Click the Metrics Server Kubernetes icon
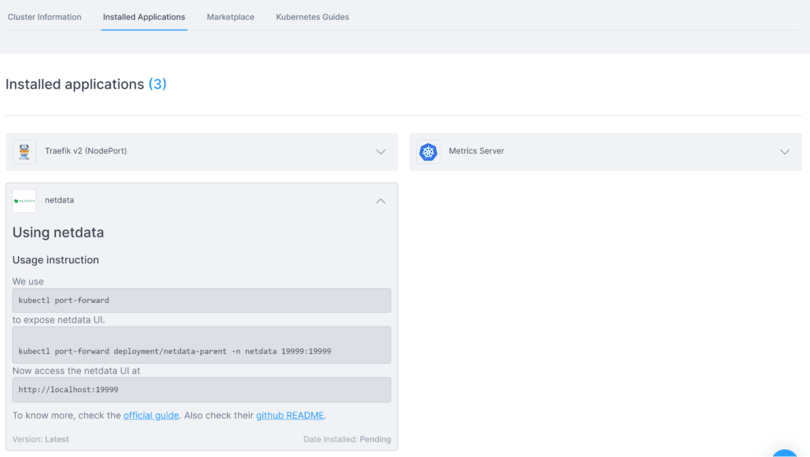The width and height of the screenshot is (810, 457). point(428,152)
